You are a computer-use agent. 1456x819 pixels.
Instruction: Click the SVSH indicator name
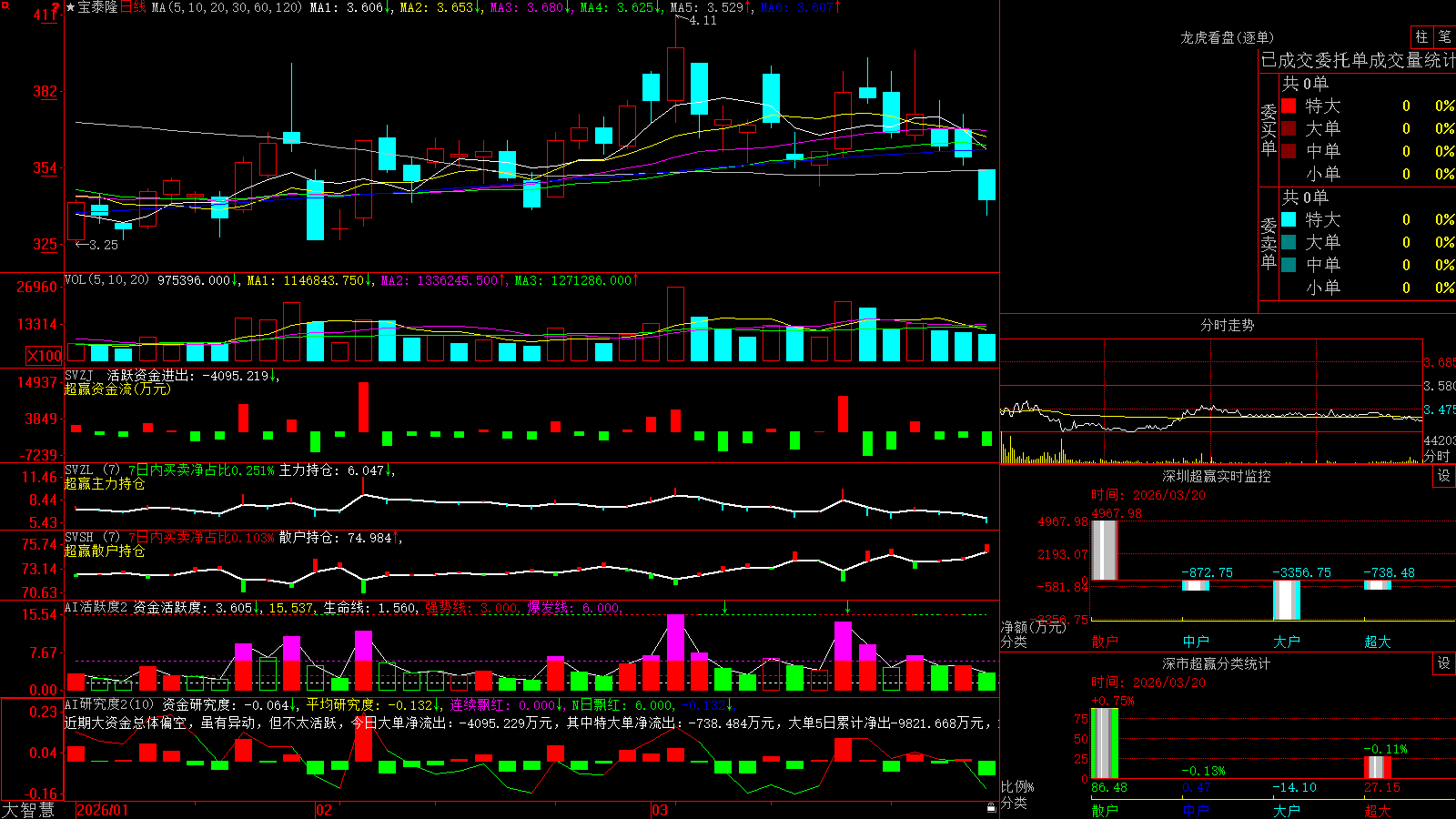tap(79, 537)
